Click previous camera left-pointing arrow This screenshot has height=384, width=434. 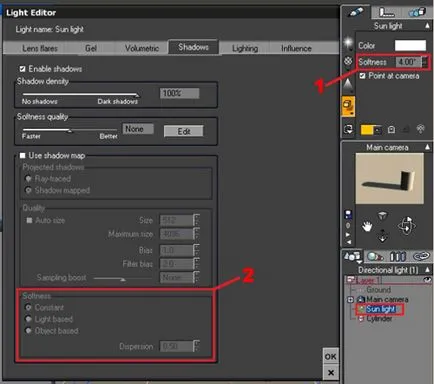(348, 242)
